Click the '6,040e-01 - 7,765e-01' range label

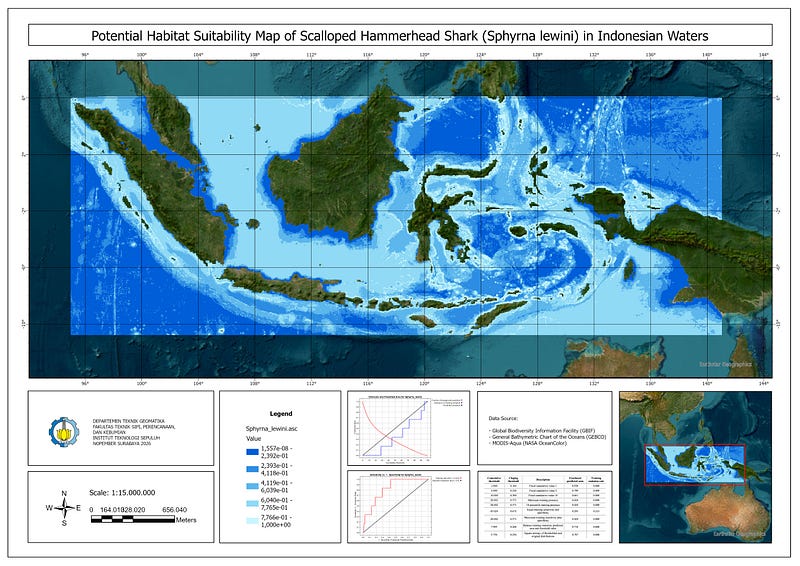pos(277,504)
